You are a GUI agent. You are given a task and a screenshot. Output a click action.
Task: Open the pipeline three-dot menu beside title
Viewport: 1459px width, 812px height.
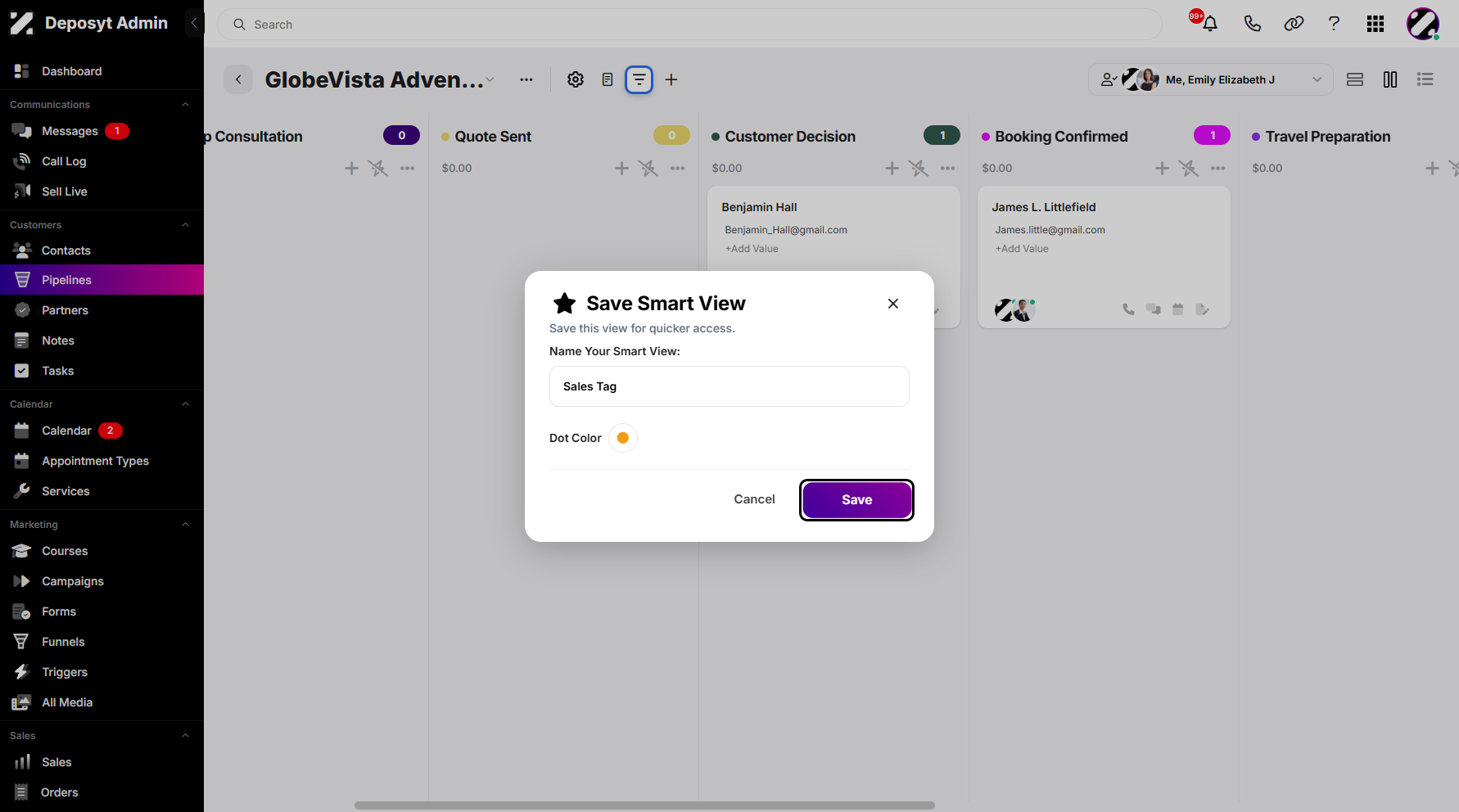(526, 79)
